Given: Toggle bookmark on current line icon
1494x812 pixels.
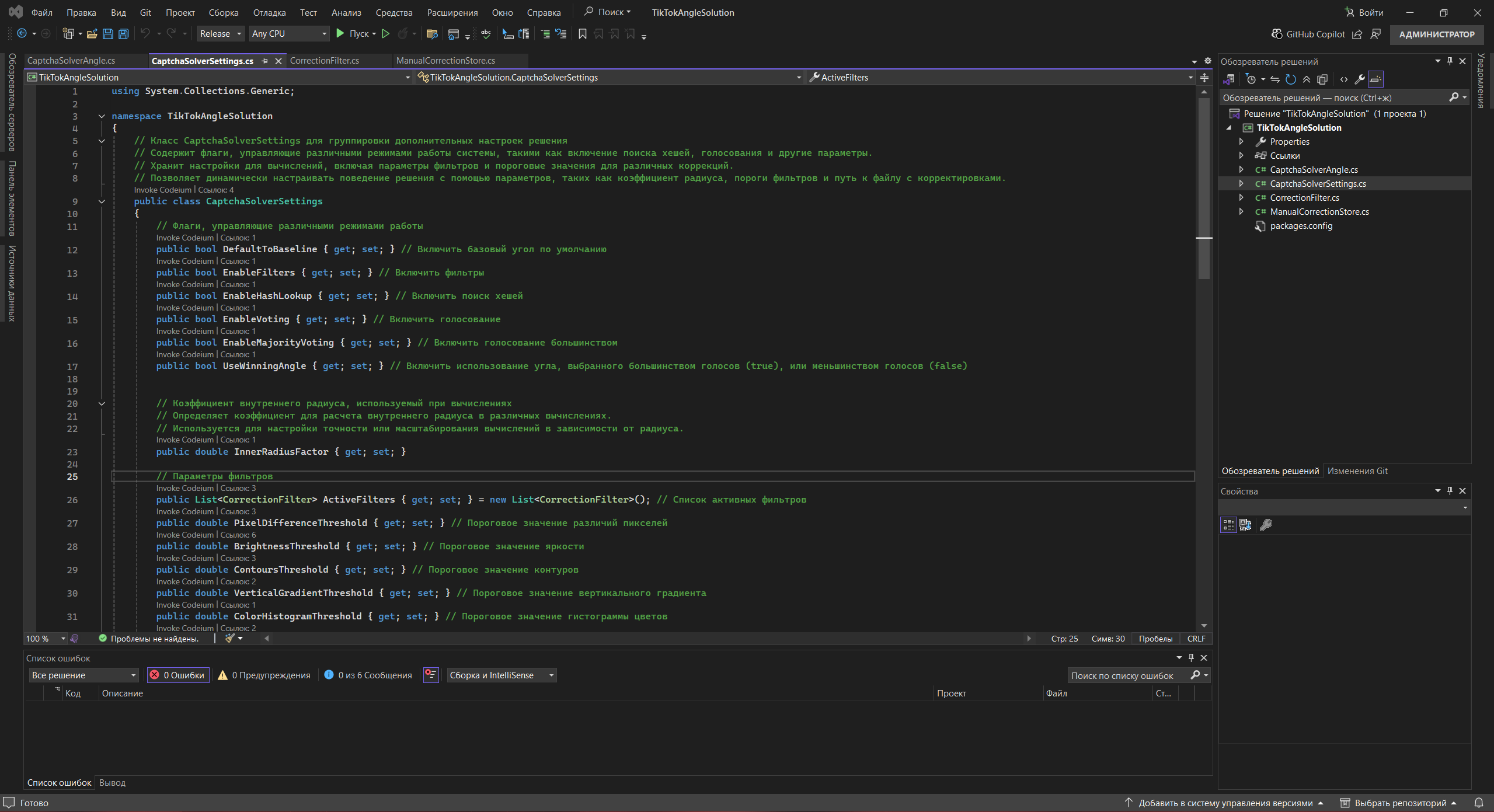Looking at the screenshot, I should pos(582,34).
